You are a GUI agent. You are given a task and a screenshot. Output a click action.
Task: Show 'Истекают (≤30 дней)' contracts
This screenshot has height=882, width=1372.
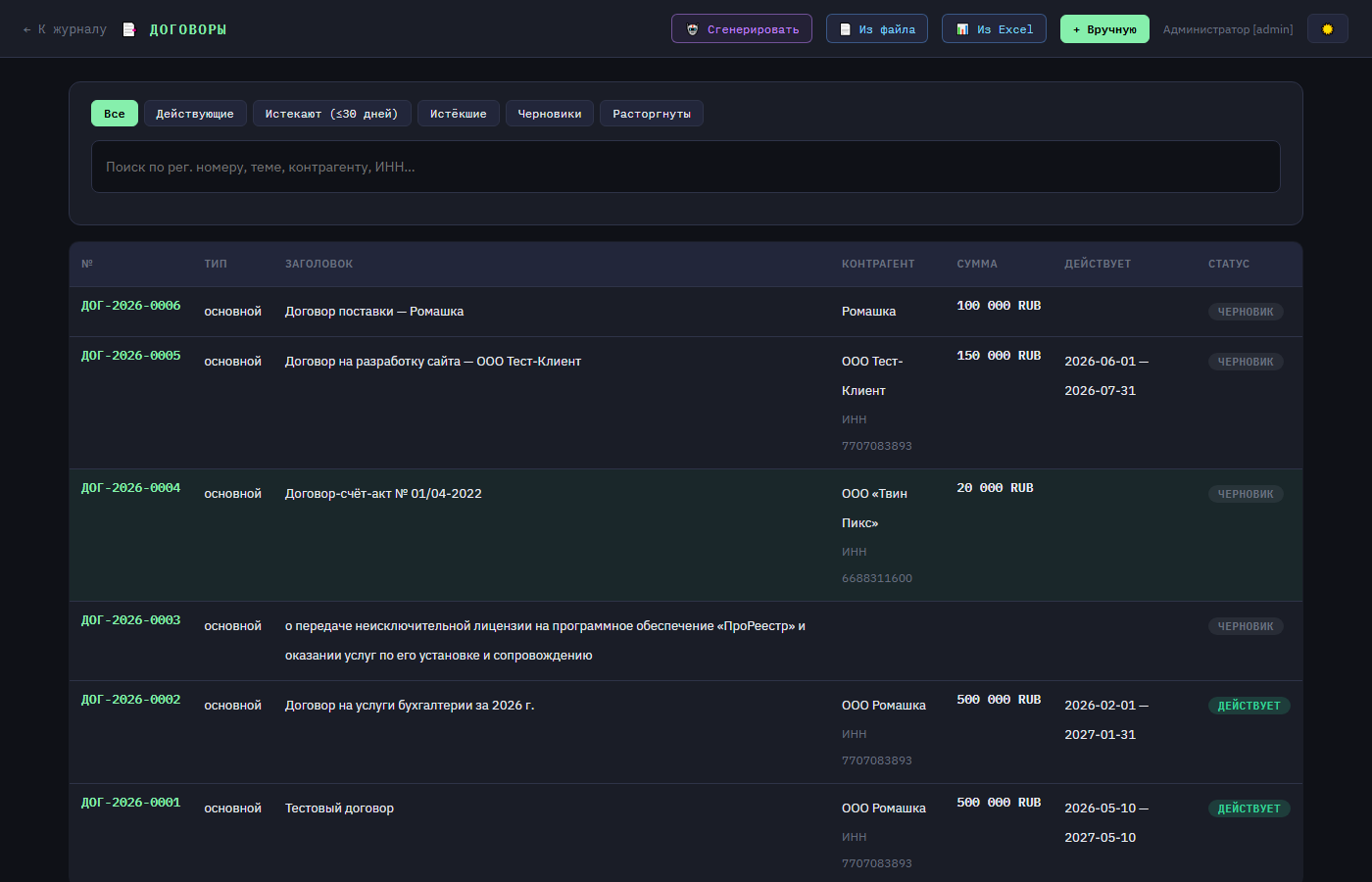click(x=331, y=114)
